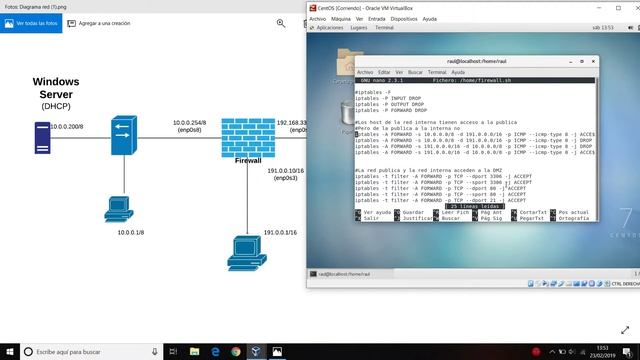Click the CentOS panel clock 'sáb 13:53'
Viewport: 640px width, 360px height.
click(x=603, y=28)
